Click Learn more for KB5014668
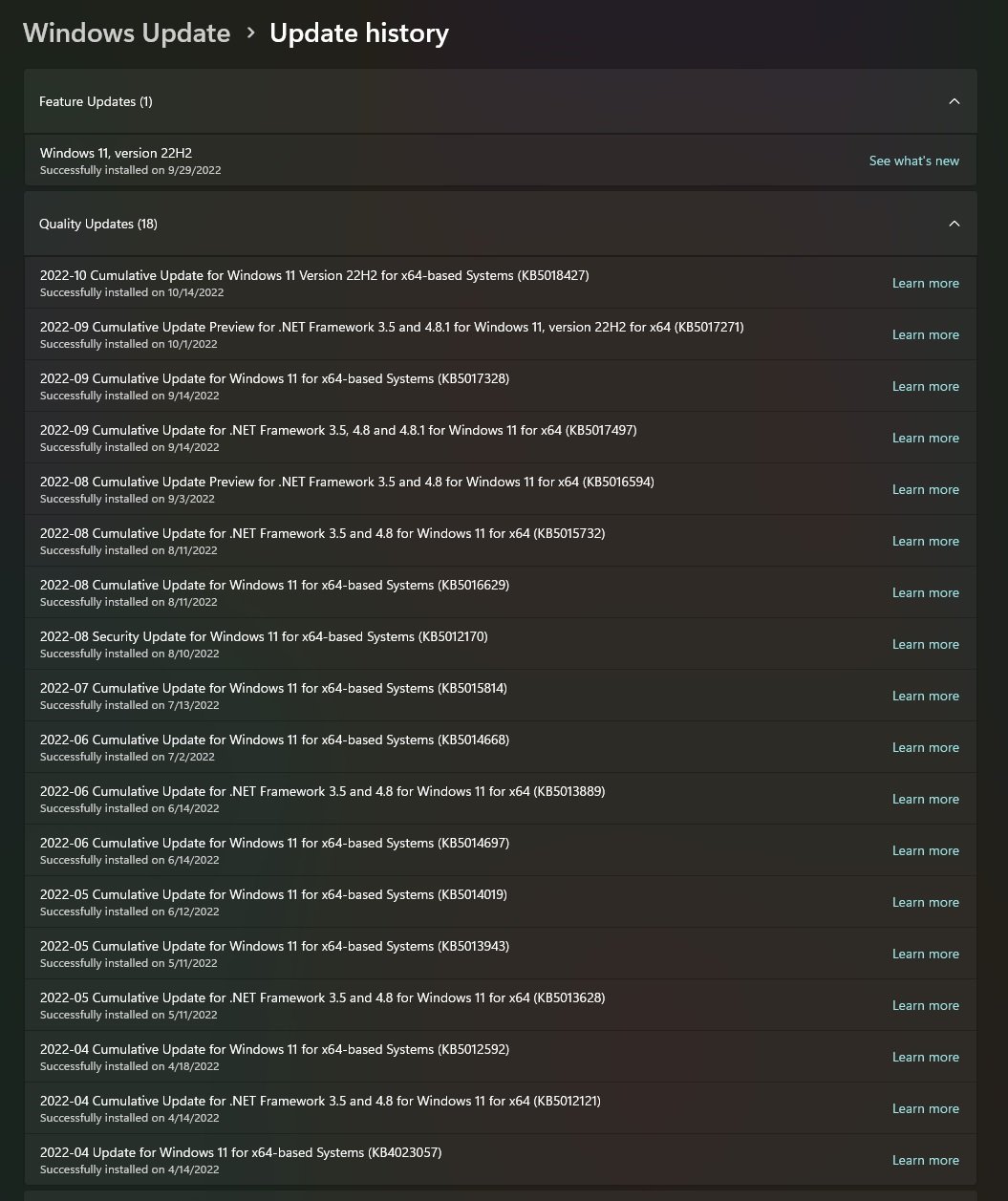This screenshot has width=1008, height=1201. click(925, 747)
